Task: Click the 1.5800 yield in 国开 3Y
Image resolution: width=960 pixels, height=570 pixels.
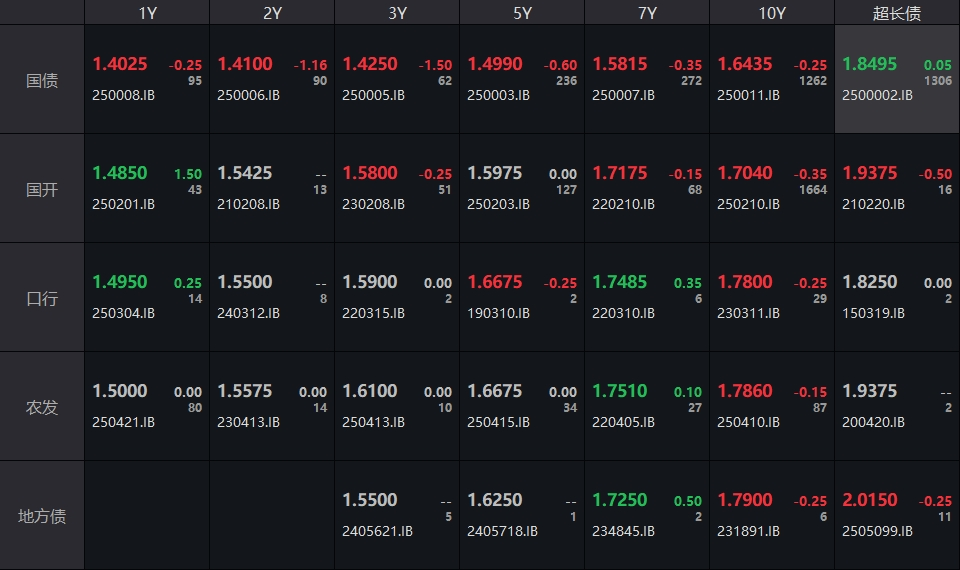Action: 370,173
